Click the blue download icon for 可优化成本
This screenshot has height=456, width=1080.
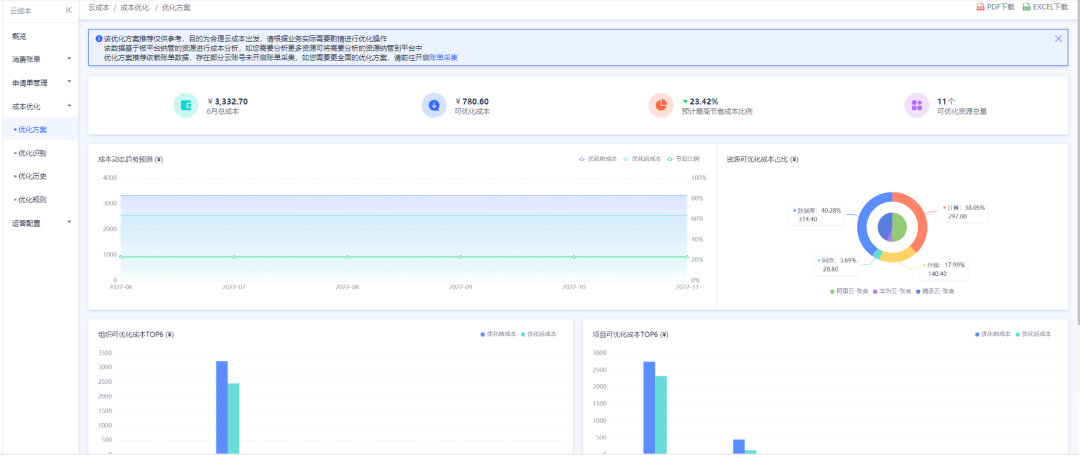pos(434,105)
